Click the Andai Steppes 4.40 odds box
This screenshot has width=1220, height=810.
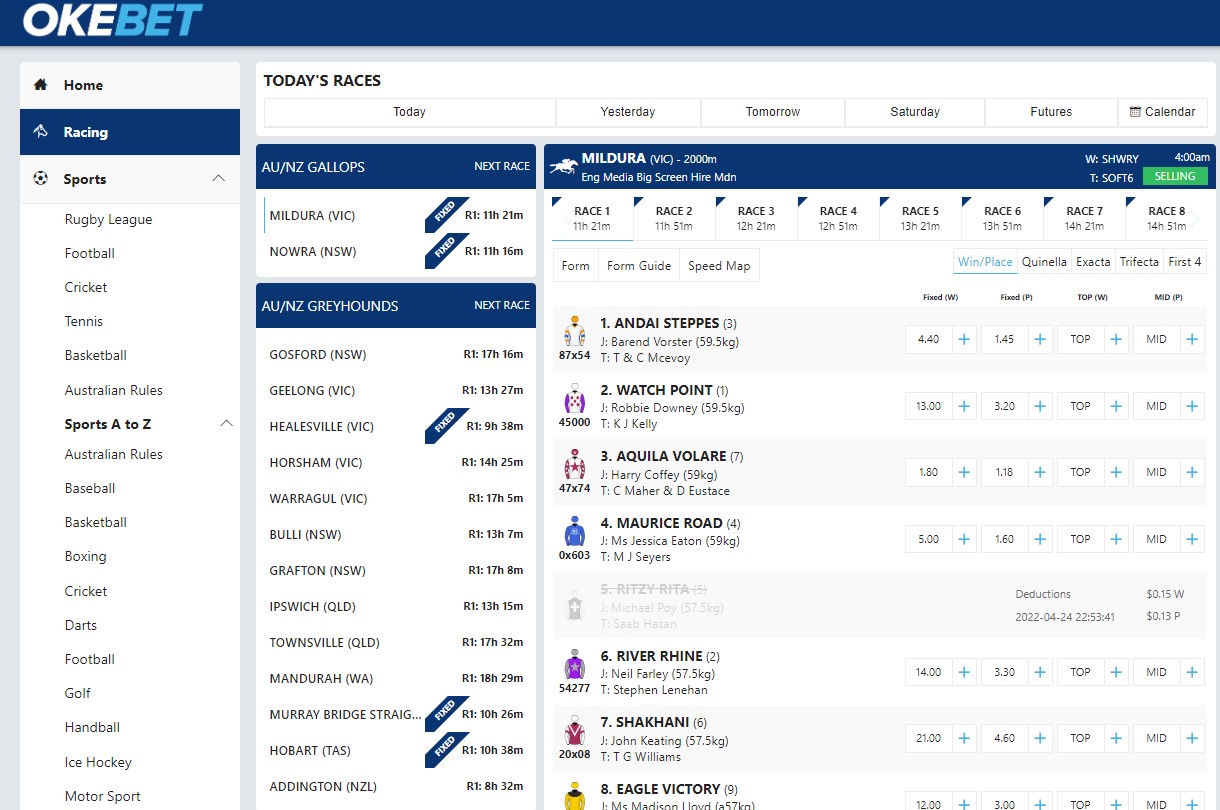pyautogui.click(x=928, y=339)
